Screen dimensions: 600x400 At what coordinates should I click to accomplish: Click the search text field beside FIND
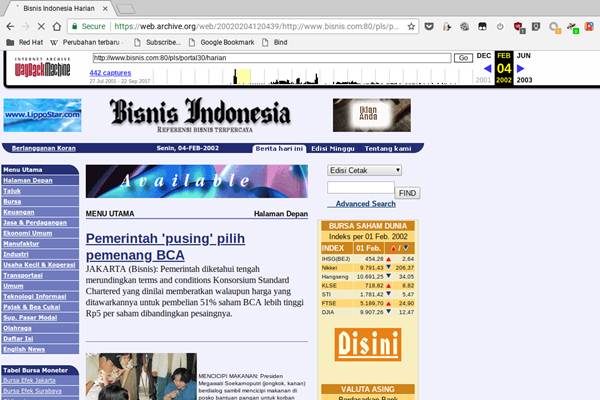tap(360, 188)
